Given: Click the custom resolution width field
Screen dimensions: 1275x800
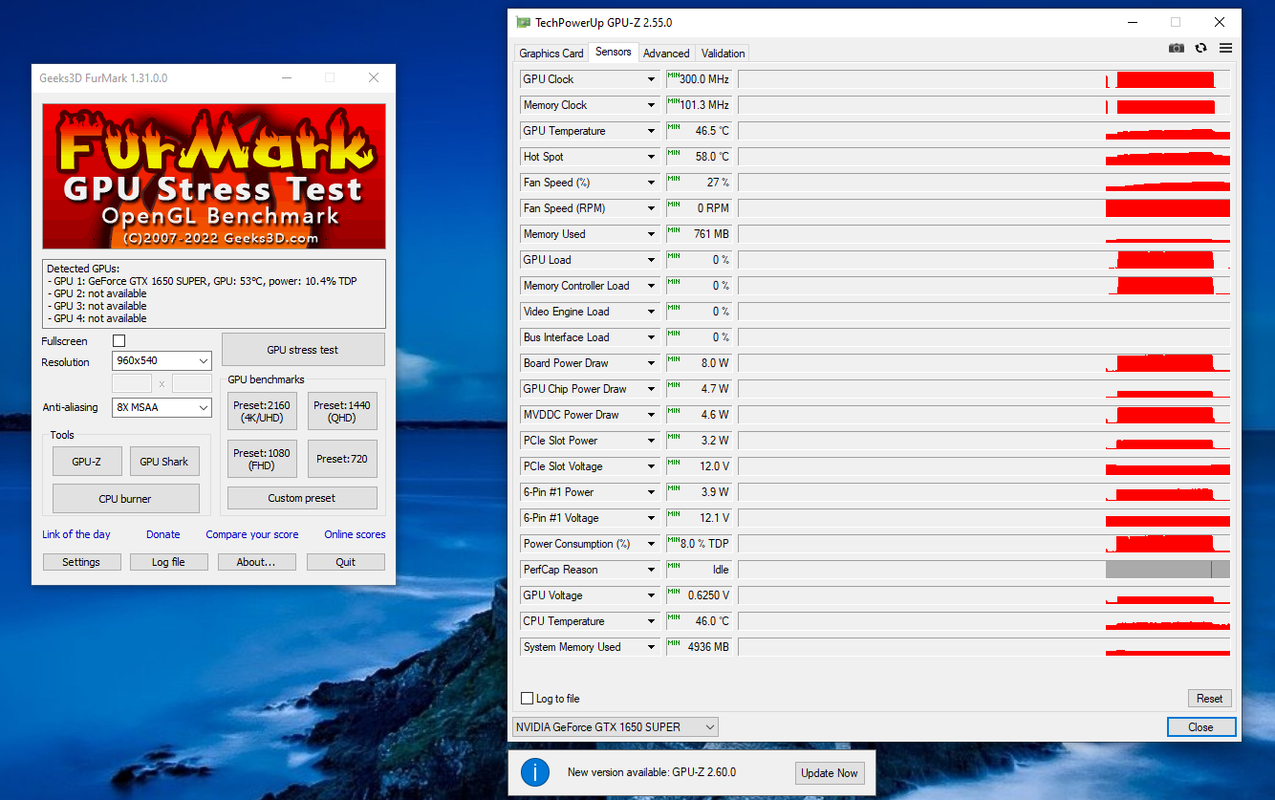Looking at the screenshot, I should tap(132, 383).
